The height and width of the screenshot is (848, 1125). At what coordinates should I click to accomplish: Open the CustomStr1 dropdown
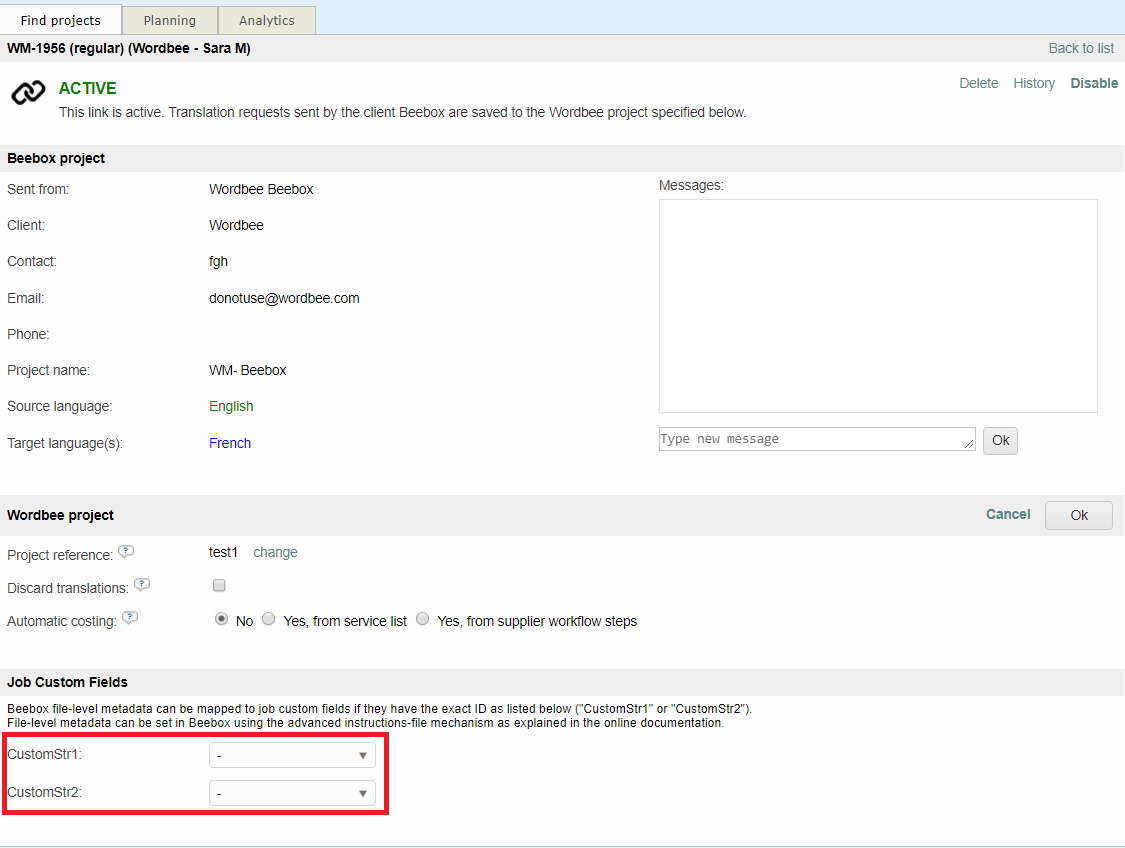292,755
